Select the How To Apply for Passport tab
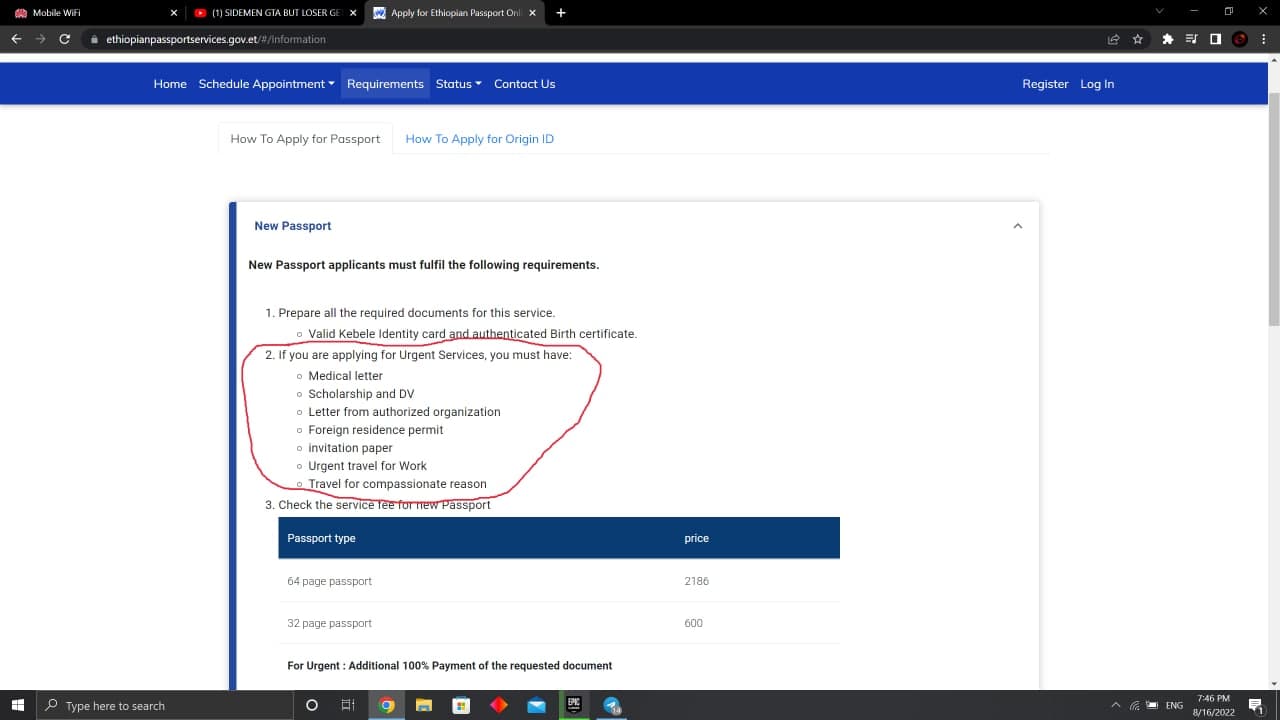This screenshot has width=1280, height=720. click(305, 139)
